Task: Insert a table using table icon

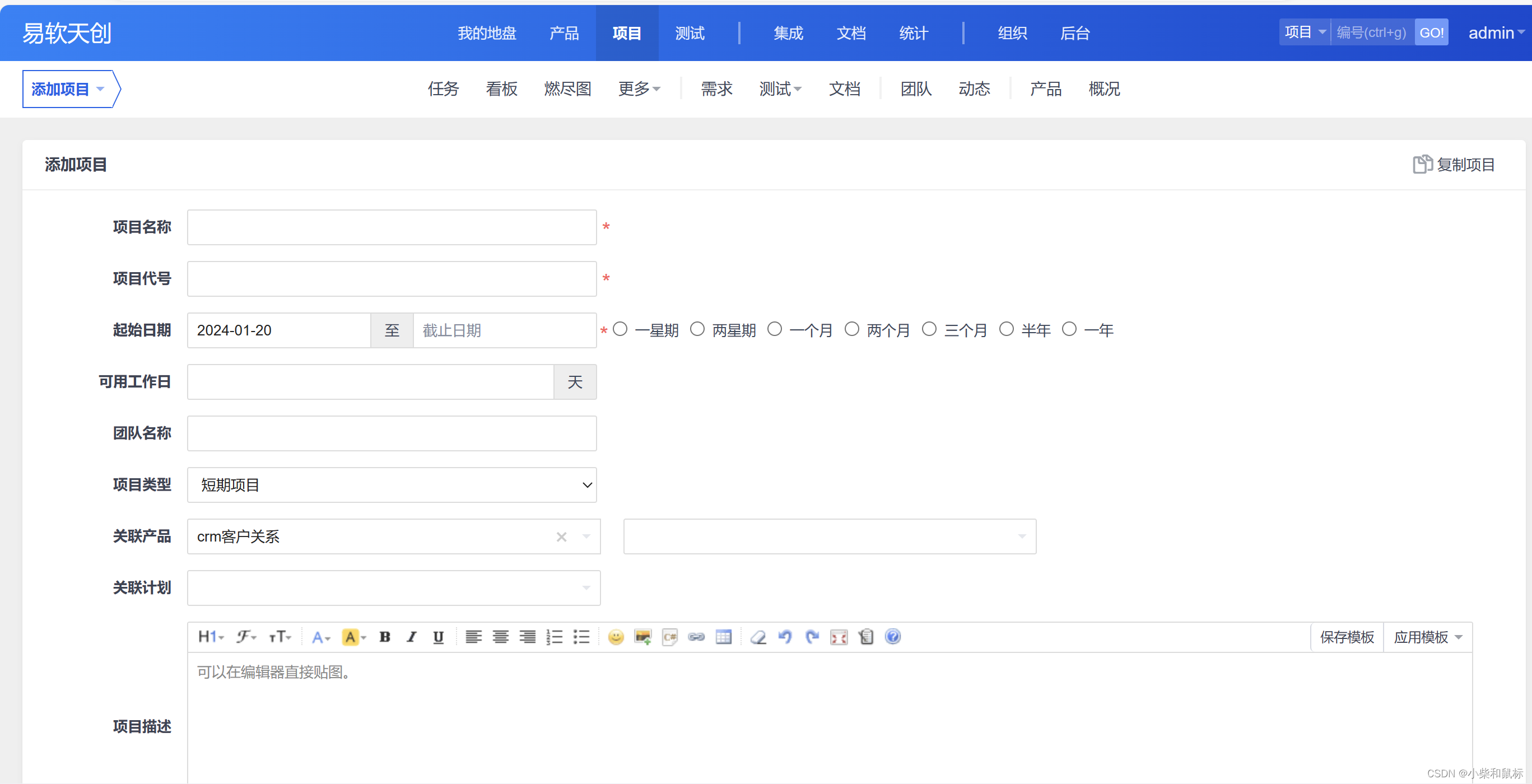Action: [x=723, y=637]
